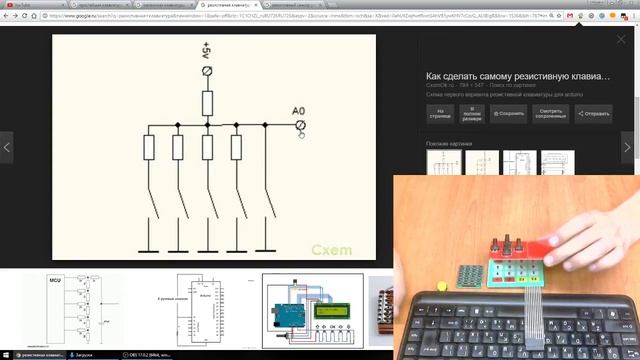Open the first related image thumbnail
Viewport: 640px width, 360px height.
pyautogui.click(x=444, y=162)
